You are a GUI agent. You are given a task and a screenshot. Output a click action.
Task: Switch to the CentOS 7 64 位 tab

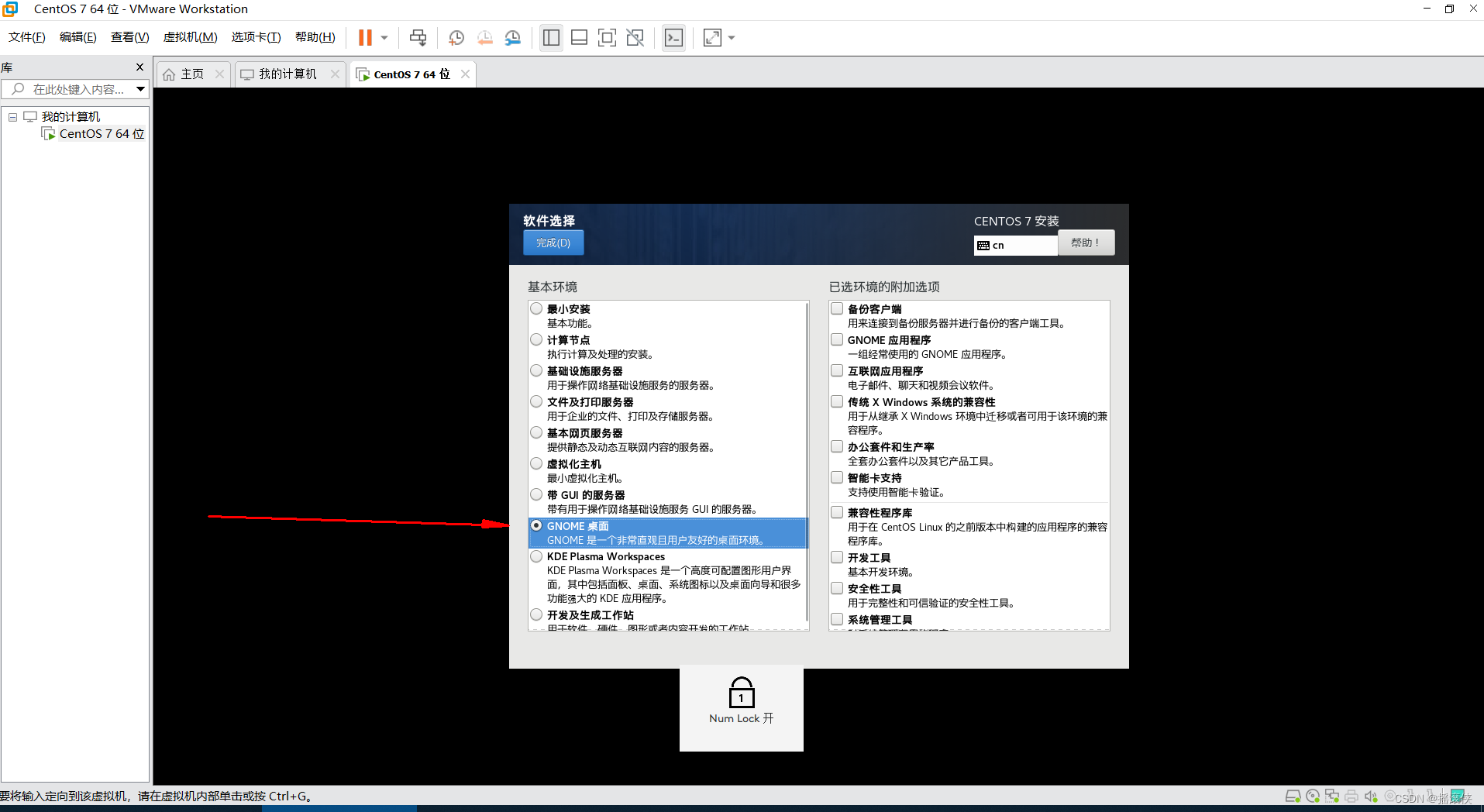[x=411, y=74]
